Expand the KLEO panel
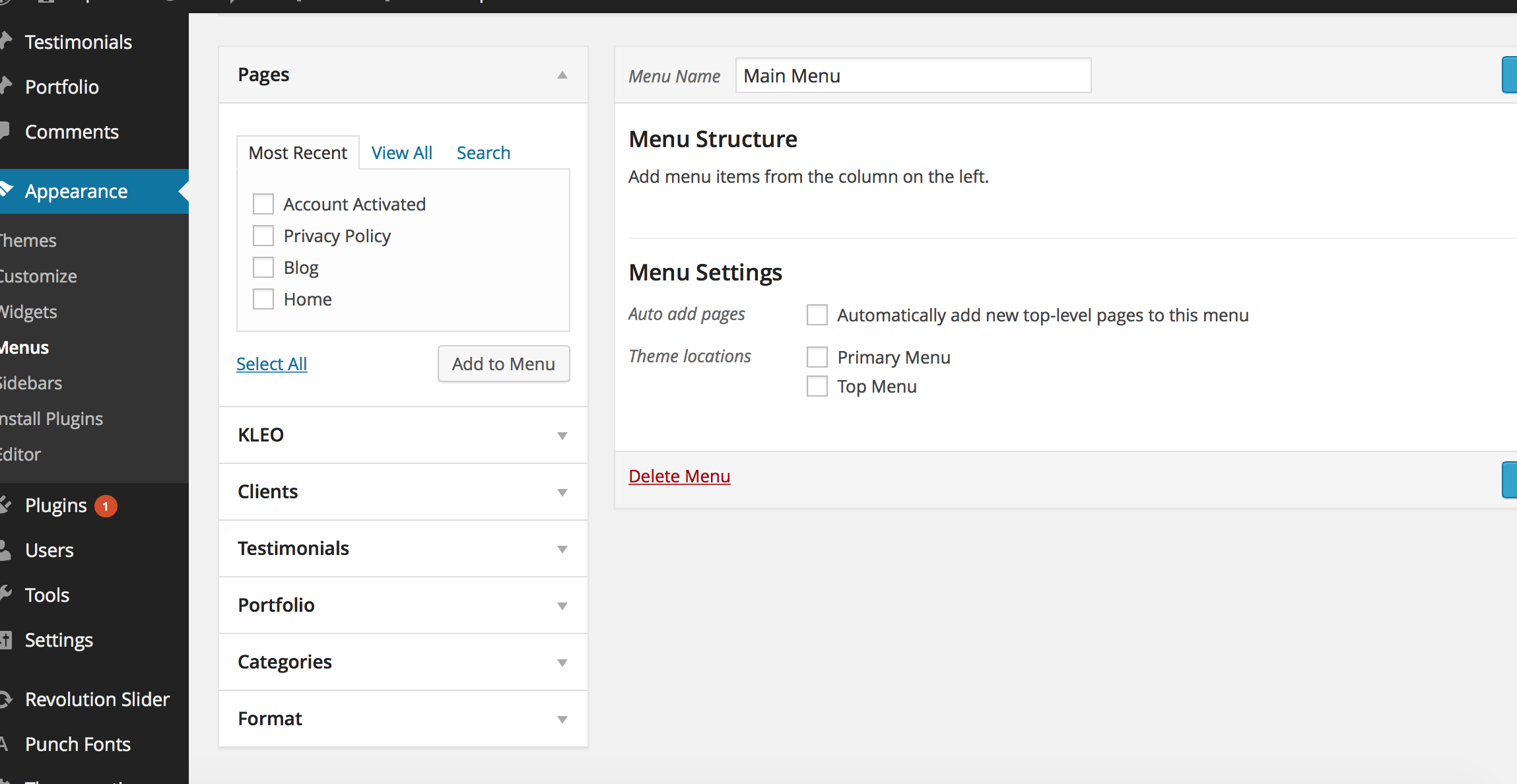The width and height of the screenshot is (1517, 784). pyautogui.click(x=562, y=436)
